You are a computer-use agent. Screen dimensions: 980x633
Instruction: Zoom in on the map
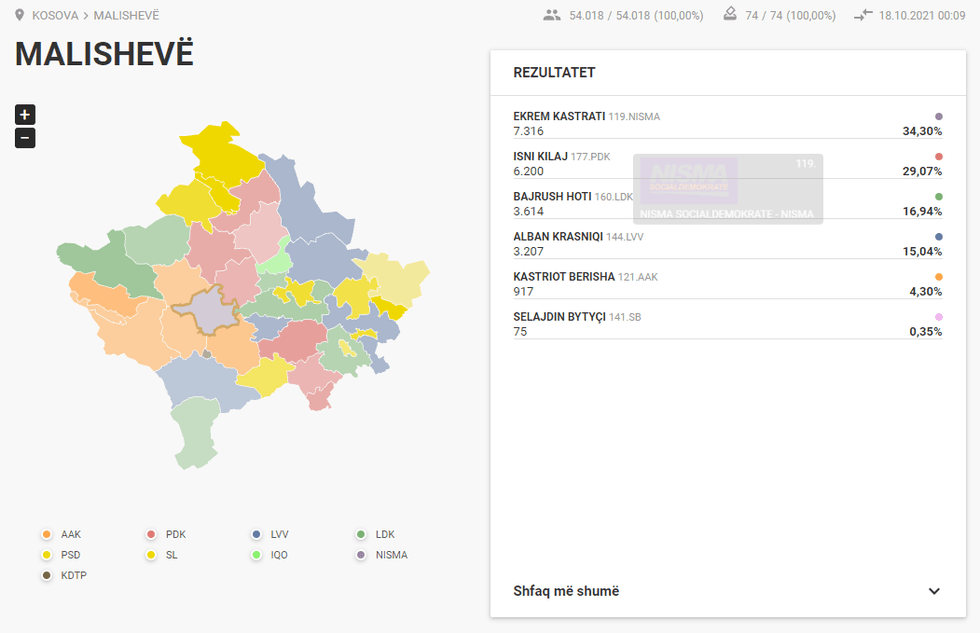[x=25, y=114]
